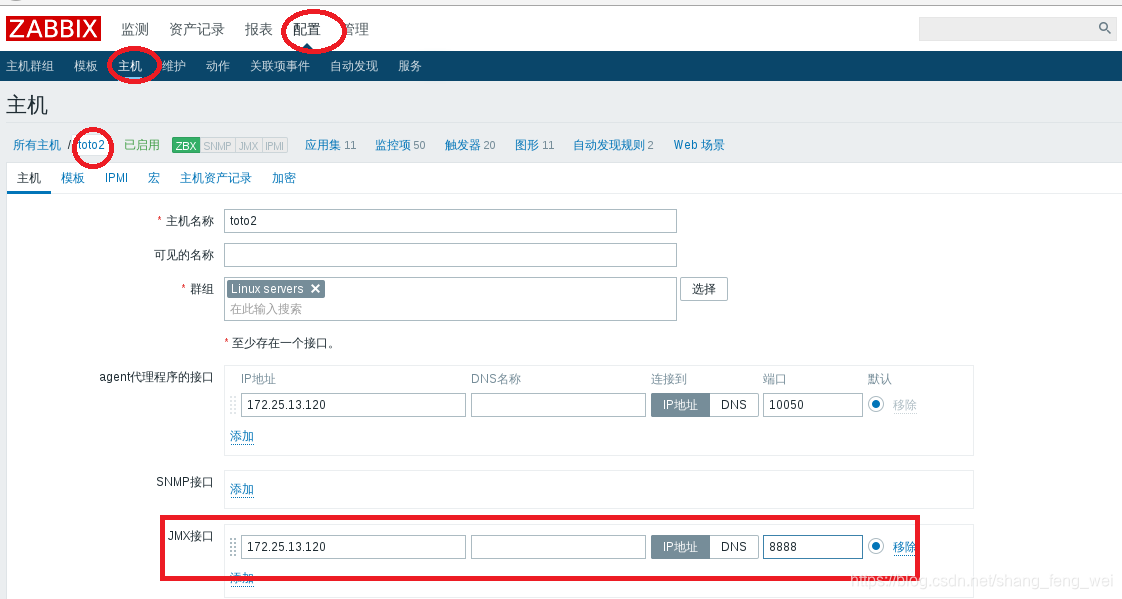
Task: Go to 关联项事件 submenu
Action: (x=280, y=66)
